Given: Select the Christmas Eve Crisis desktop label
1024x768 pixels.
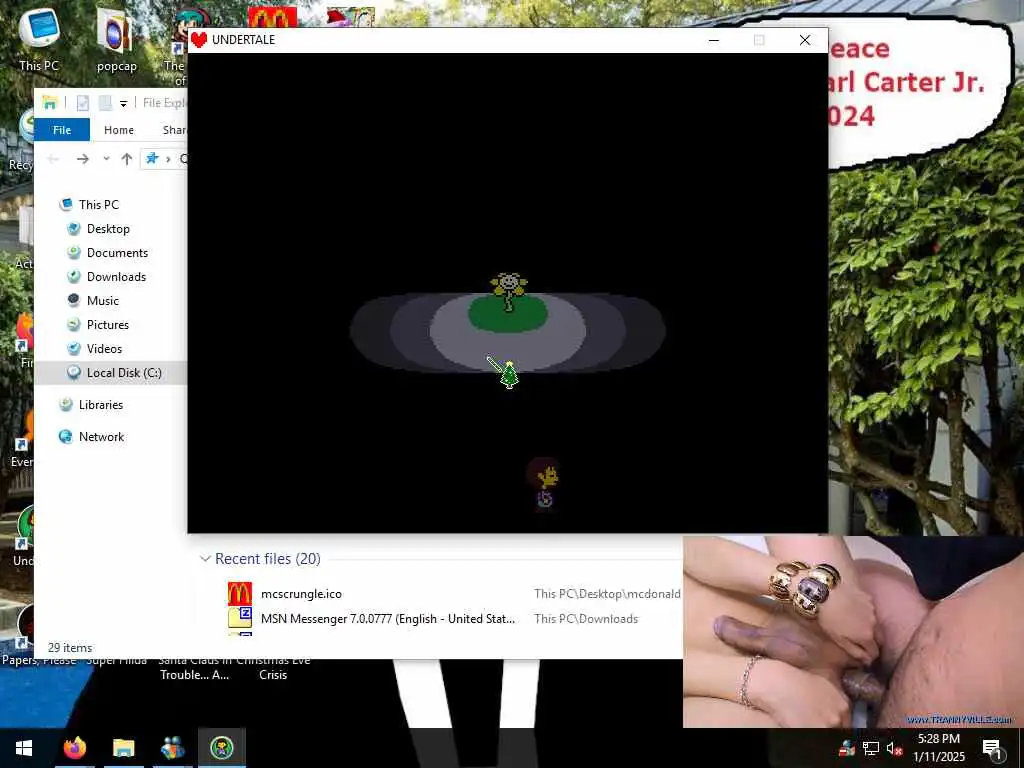Looking at the screenshot, I should click(x=273, y=667).
